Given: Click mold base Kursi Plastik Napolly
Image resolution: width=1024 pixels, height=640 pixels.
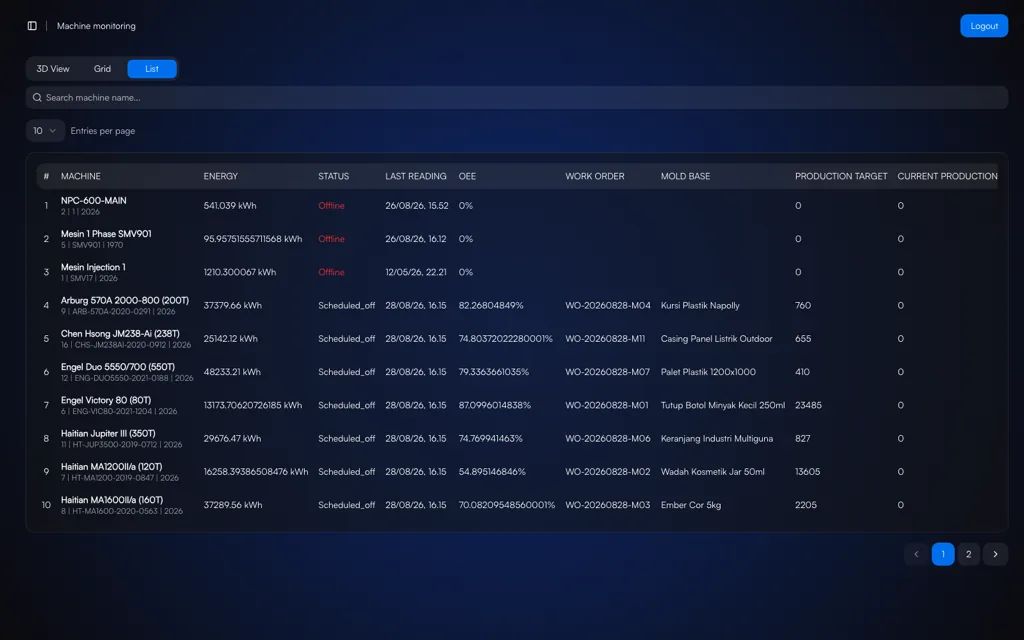Looking at the screenshot, I should pos(700,306).
